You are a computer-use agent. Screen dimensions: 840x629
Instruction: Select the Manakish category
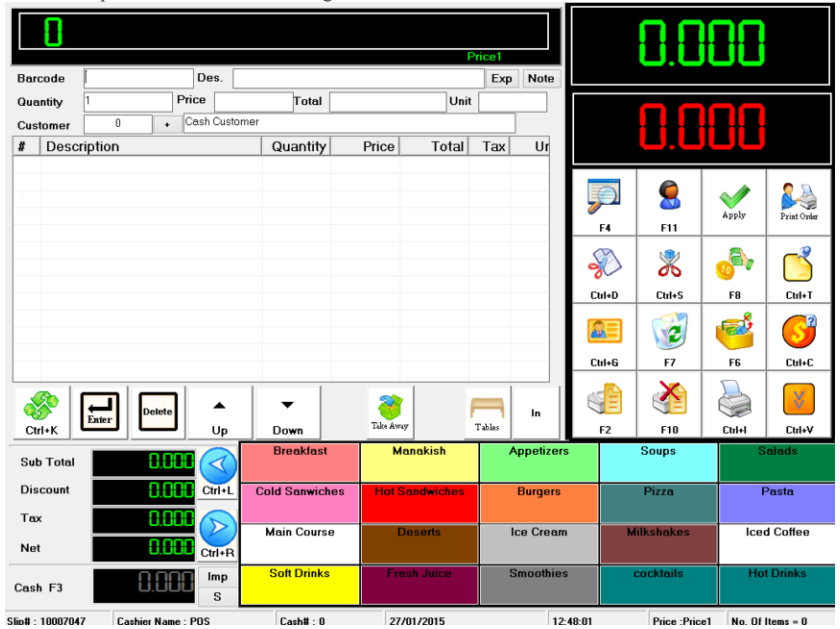coord(419,462)
